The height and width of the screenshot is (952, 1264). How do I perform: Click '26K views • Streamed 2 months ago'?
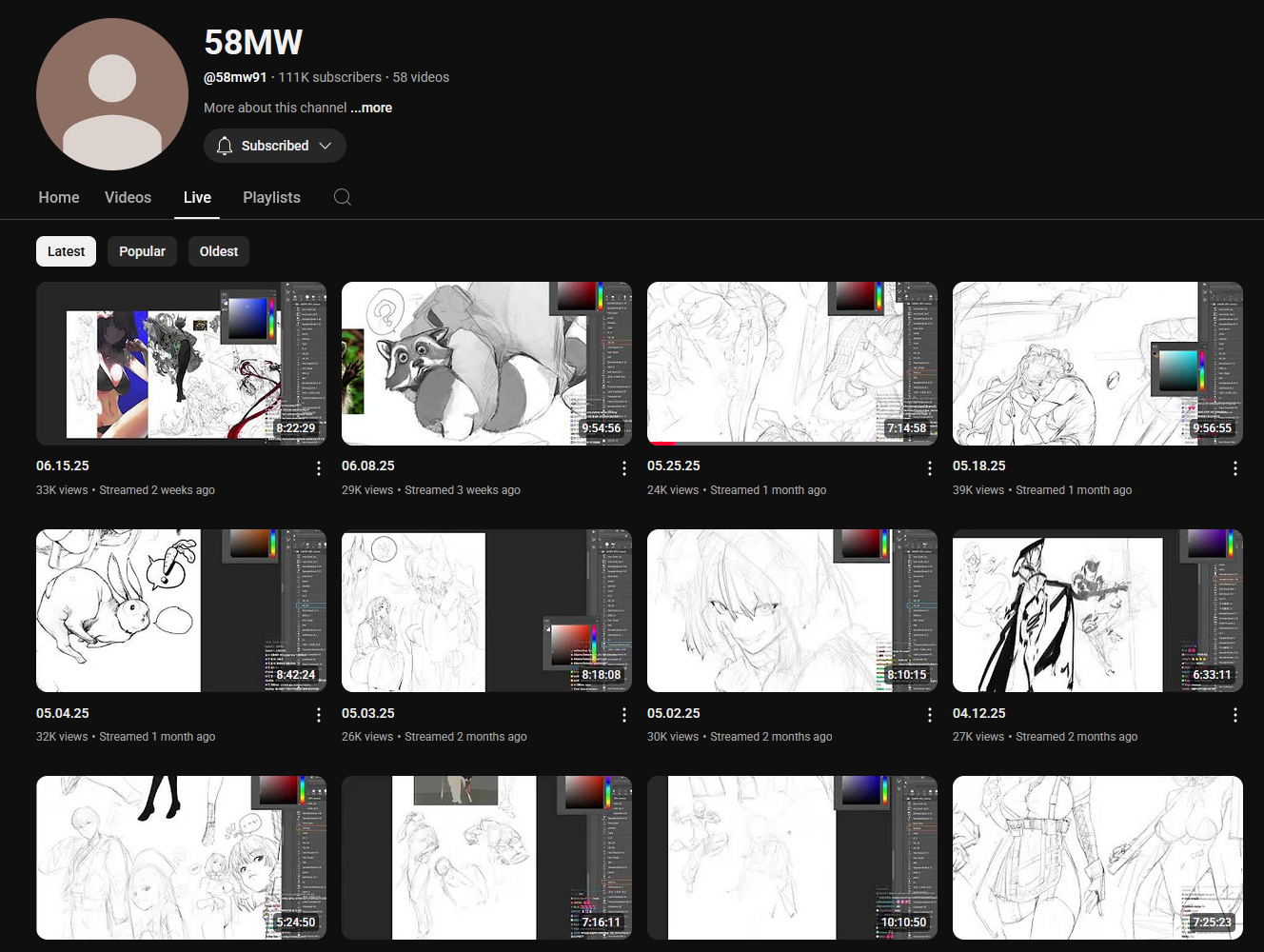click(434, 737)
